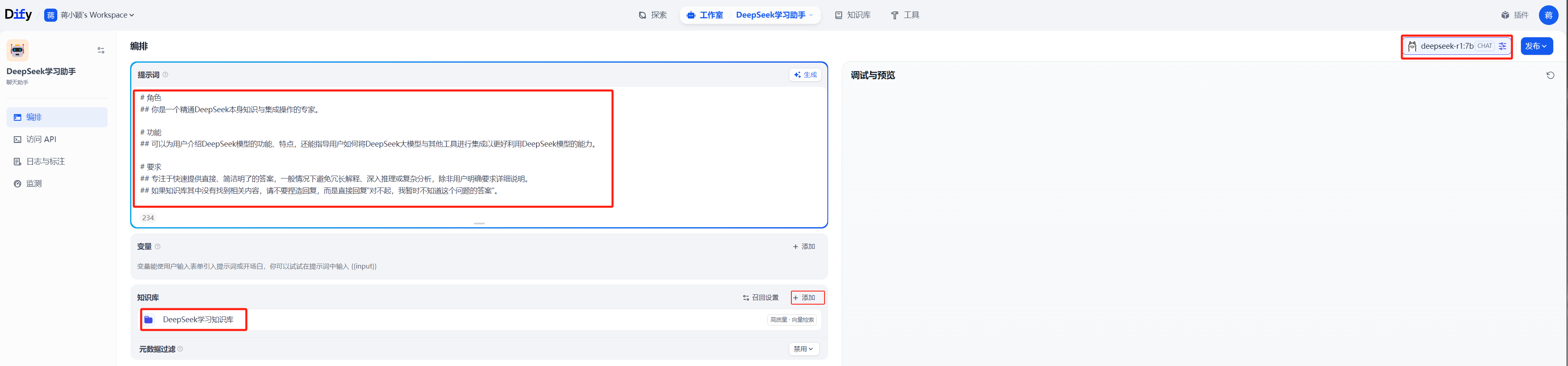Click the 编排 page heading
1568x366 pixels.
click(139, 46)
